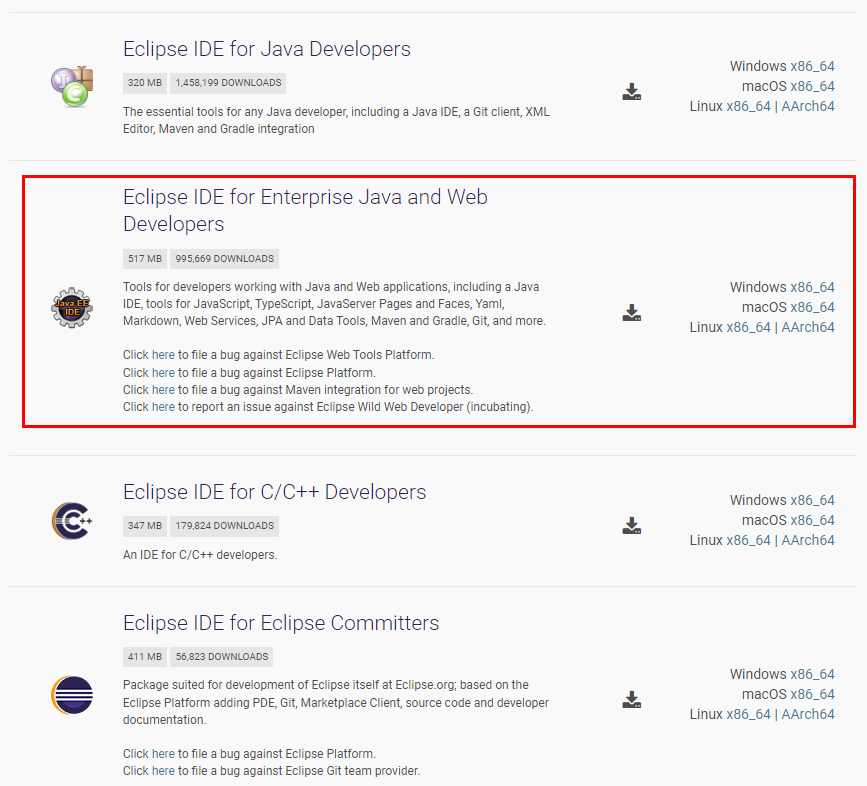This screenshot has height=786, width=867.
Task: Download Enterprise Java Linux x86_64
Action: (748, 327)
